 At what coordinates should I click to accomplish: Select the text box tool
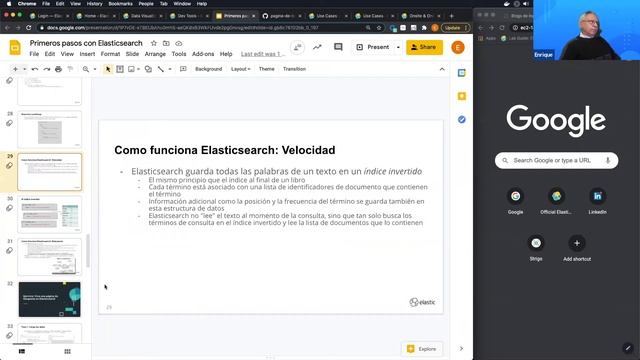[120, 69]
